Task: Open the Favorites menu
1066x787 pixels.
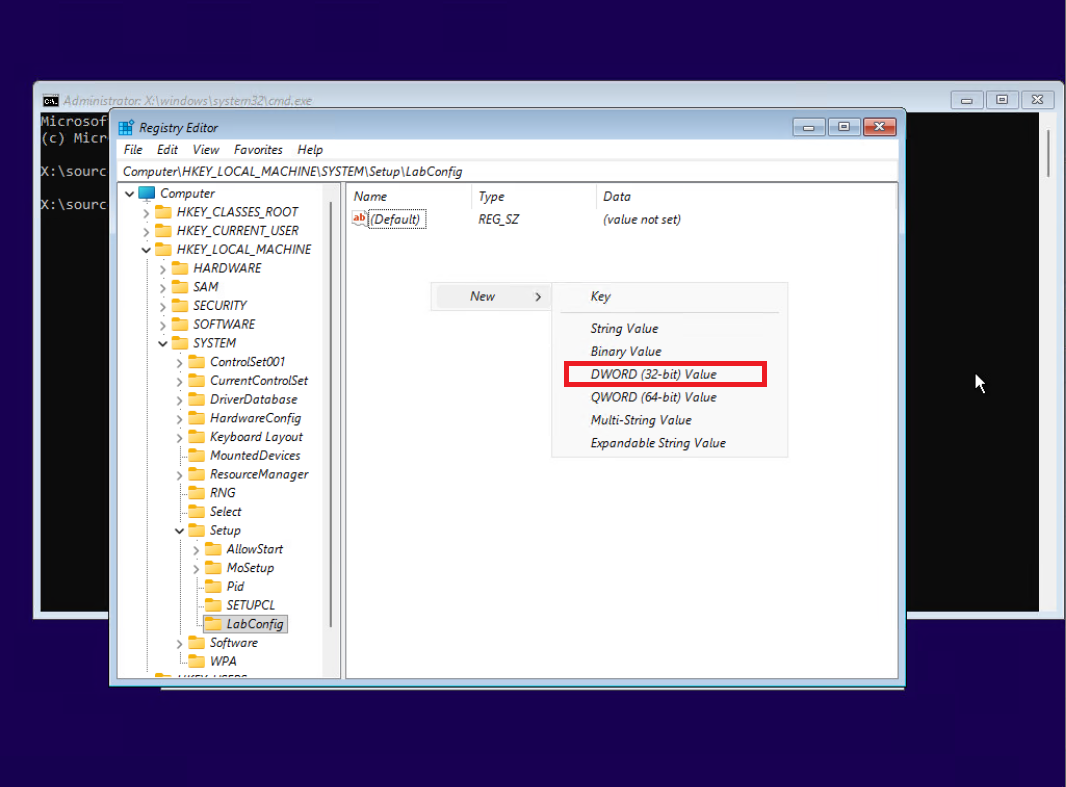Action: [258, 149]
